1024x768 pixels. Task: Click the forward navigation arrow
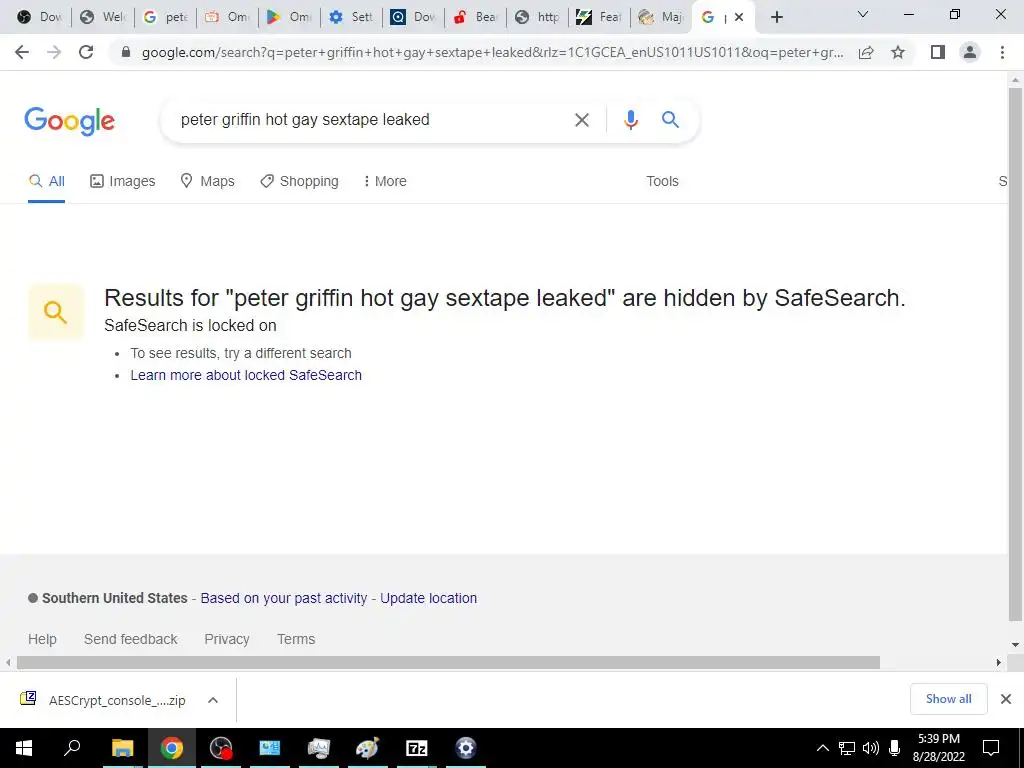[x=54, y=52]
